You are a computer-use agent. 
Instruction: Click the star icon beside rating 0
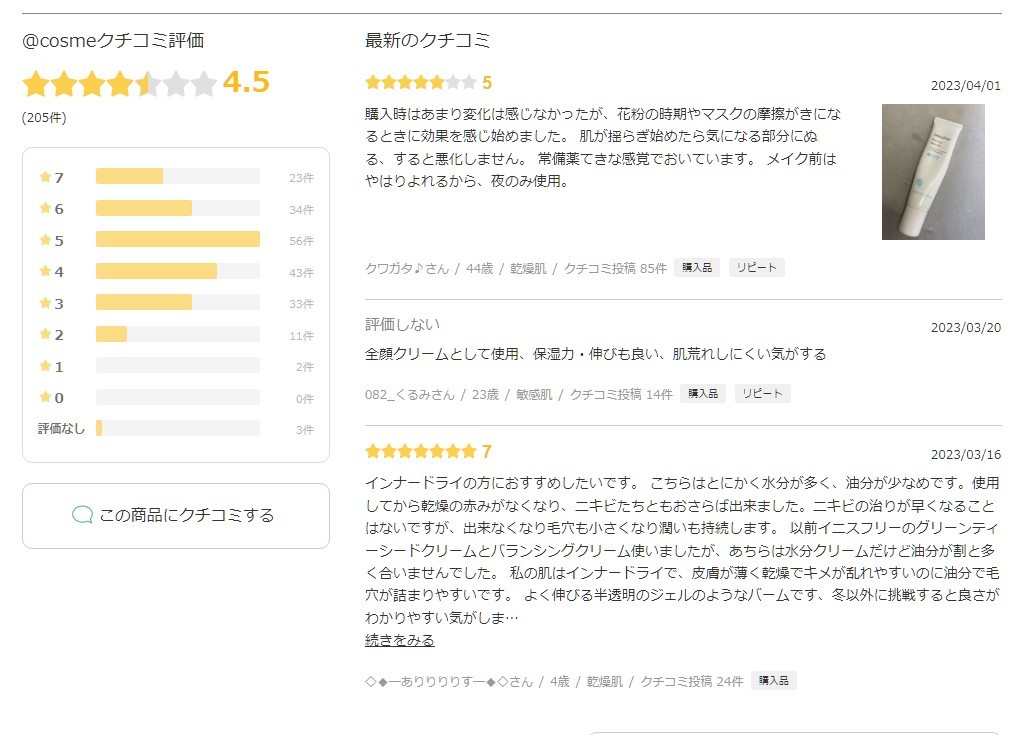[x=45, y=397]
